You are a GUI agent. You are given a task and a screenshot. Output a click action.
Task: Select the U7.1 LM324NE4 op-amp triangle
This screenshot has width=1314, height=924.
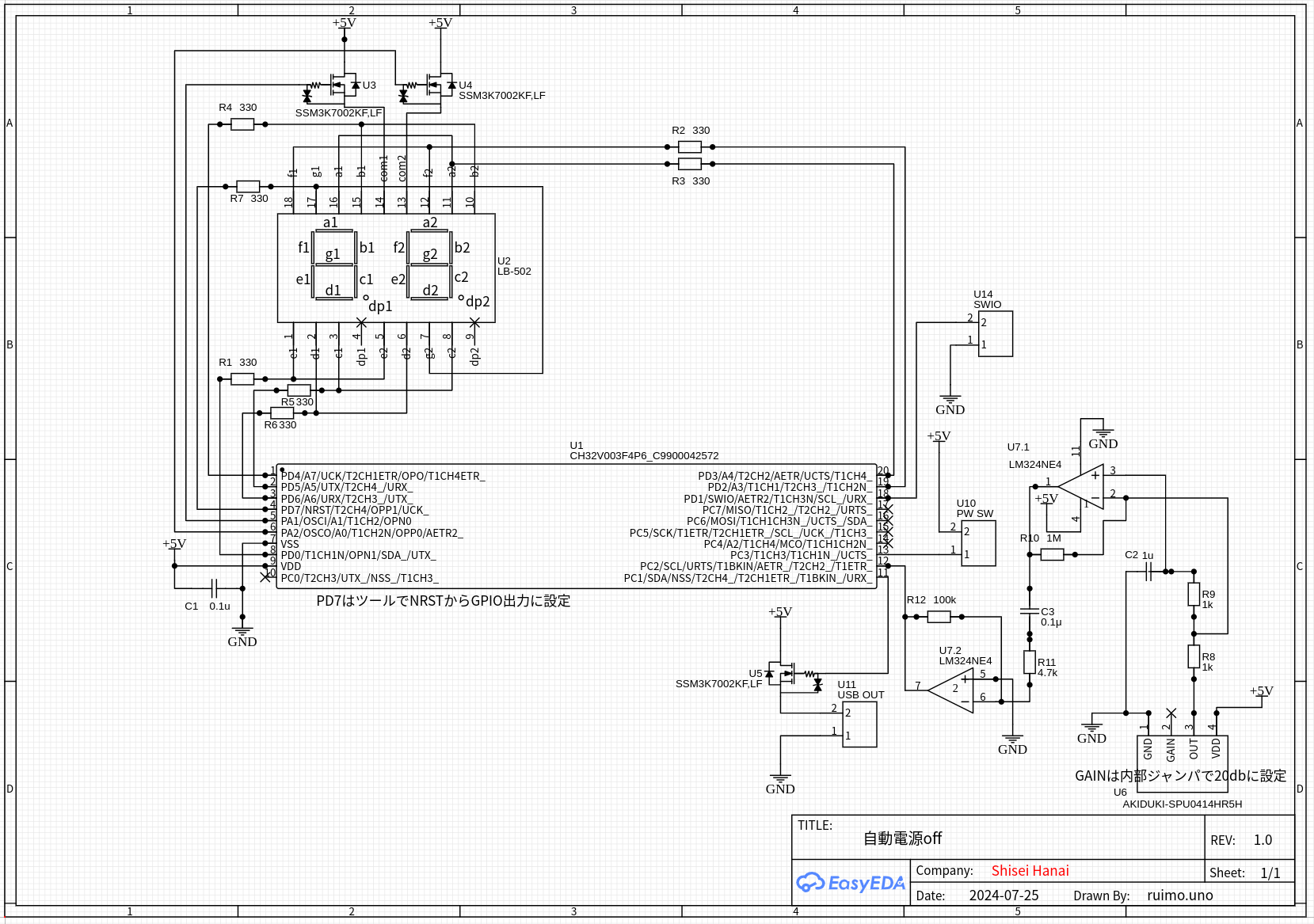pos(1081,487)
